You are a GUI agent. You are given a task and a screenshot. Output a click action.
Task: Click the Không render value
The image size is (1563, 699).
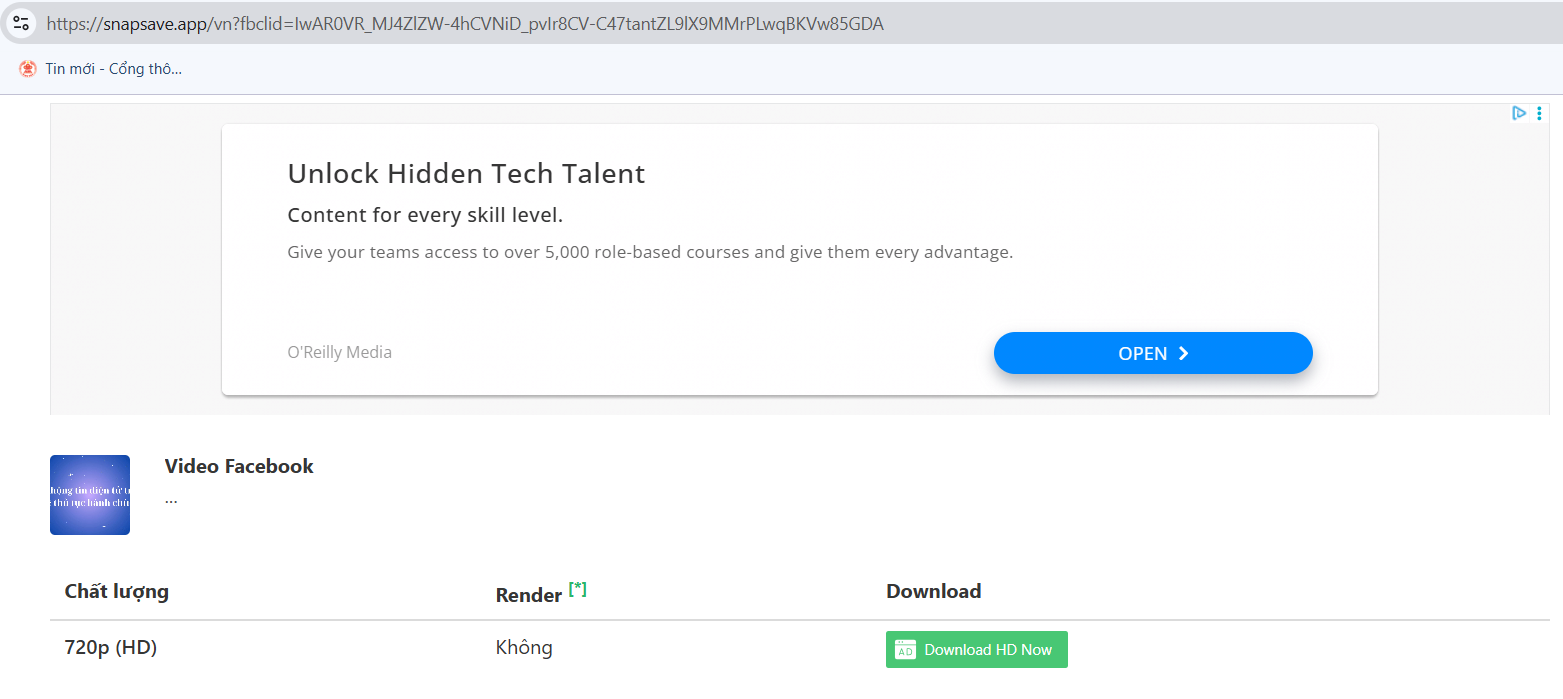tap(524, 647)
